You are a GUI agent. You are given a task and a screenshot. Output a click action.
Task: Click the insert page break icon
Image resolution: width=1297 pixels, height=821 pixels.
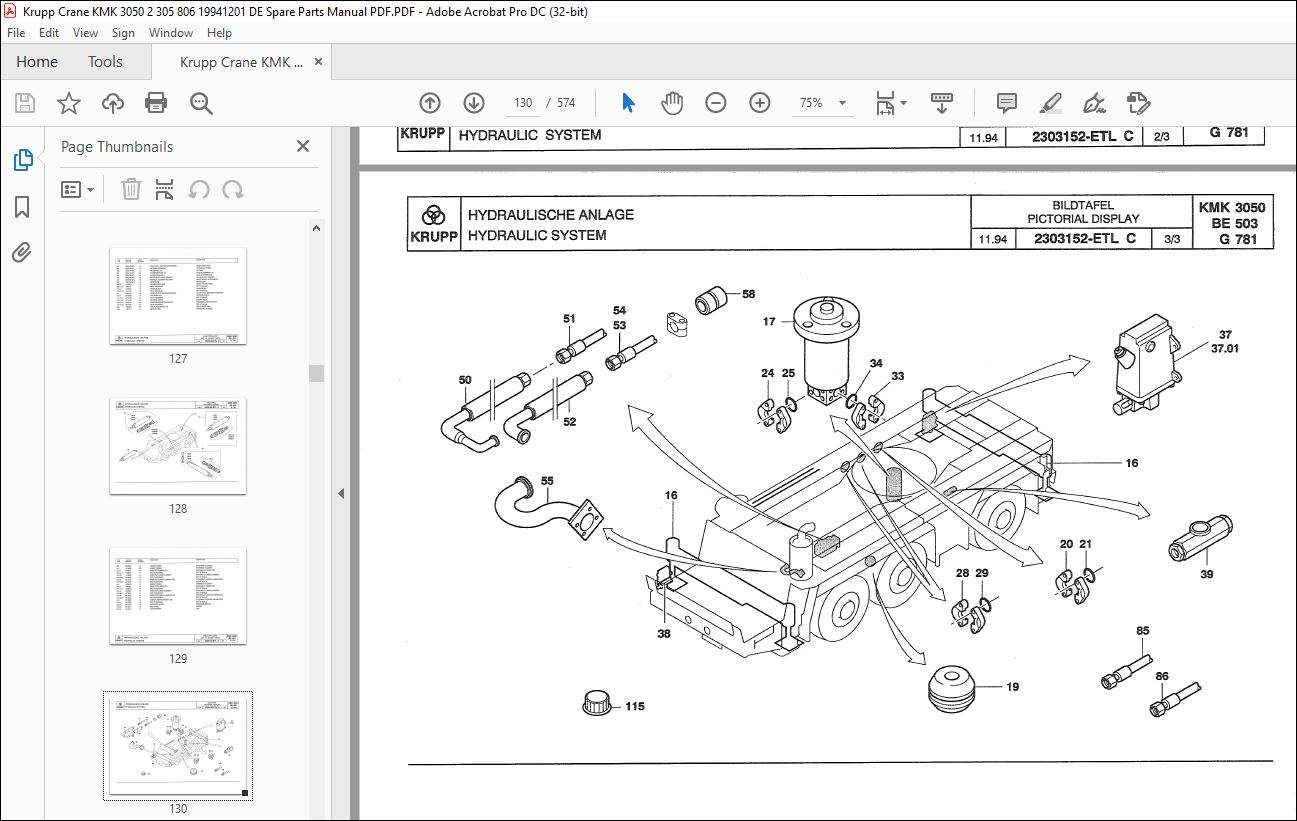tap(165, 189)
